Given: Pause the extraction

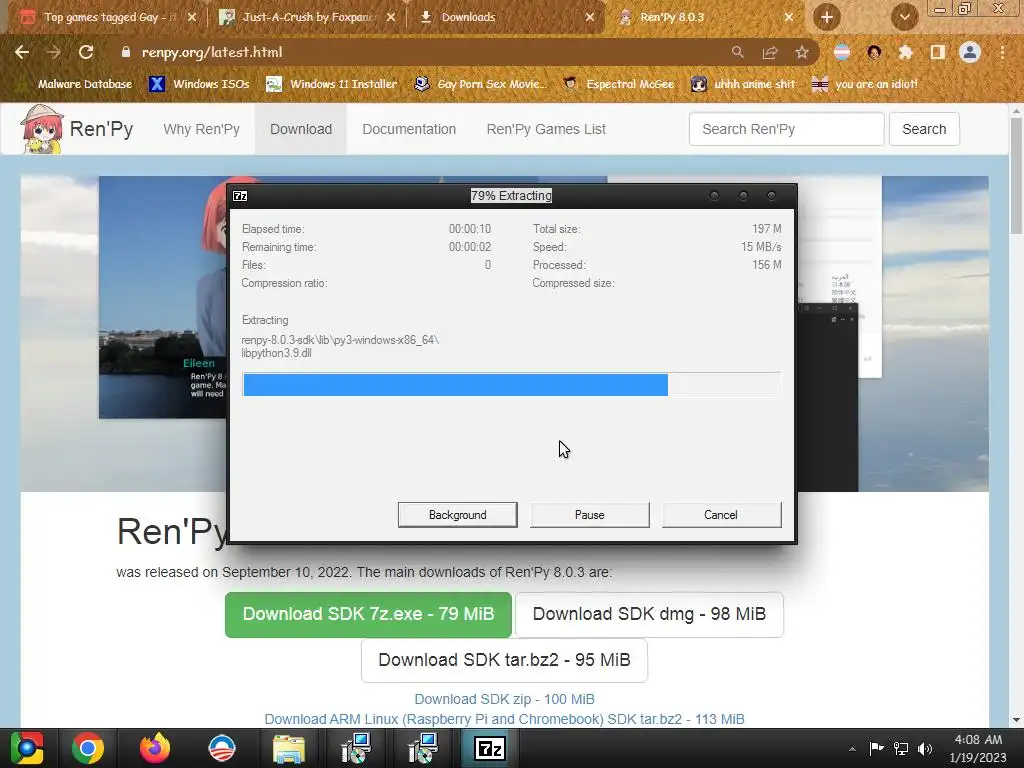Looking at the screenshot, I should (x=590, y=515).
